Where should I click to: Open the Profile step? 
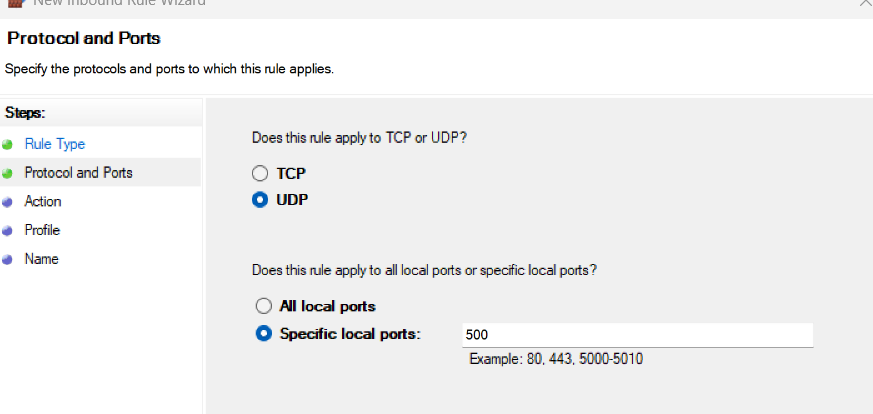(x=42, y=230)
